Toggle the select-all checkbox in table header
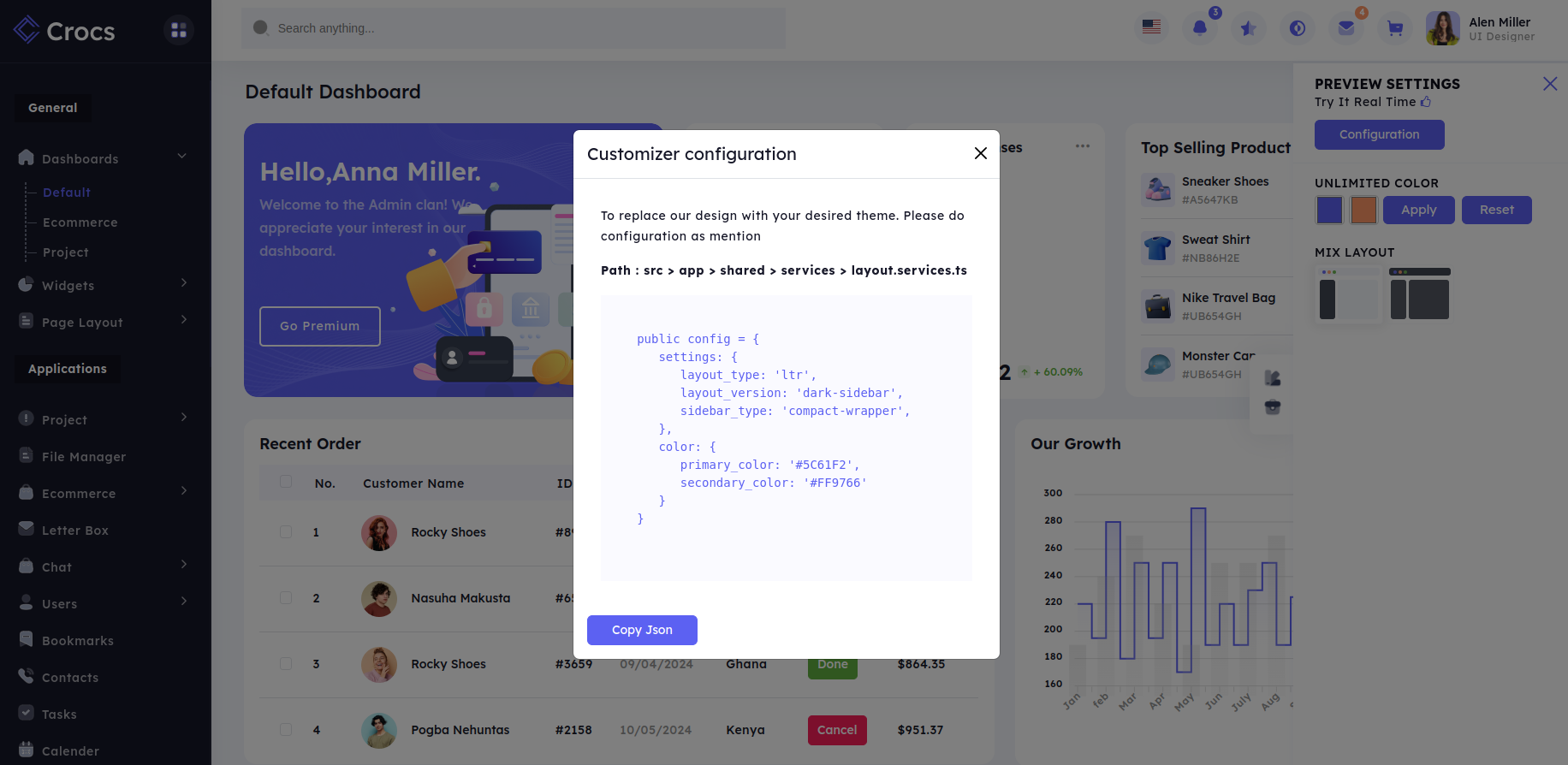This screenshot has height=765, width=1568. (x=286, y=483)
